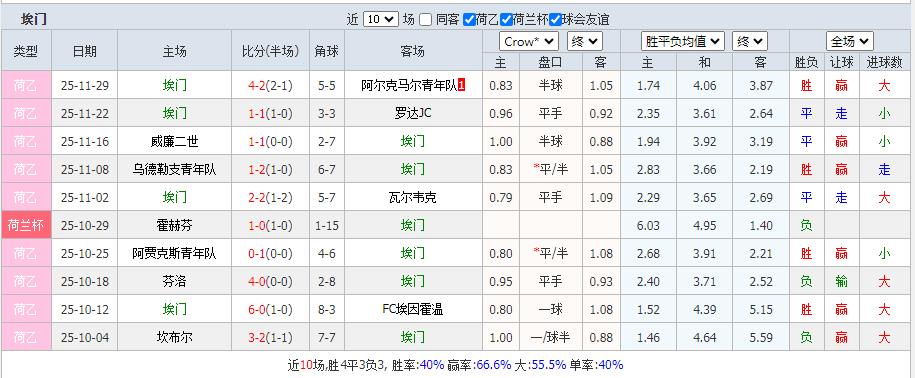Open the 胜平负均值 dropdown
The width and height of the screenshot is (915, 378).
(683, 41)
